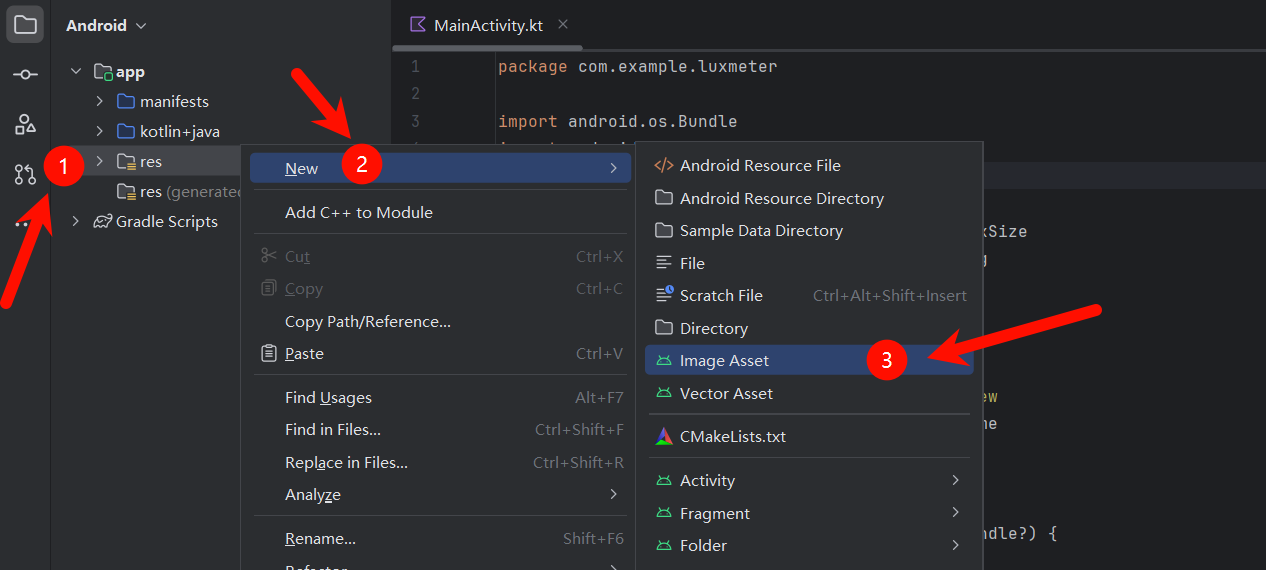The height and width of the screenshot is (570, 1266).
Task: Expand the manifests folder
Action: click(99, 101)
